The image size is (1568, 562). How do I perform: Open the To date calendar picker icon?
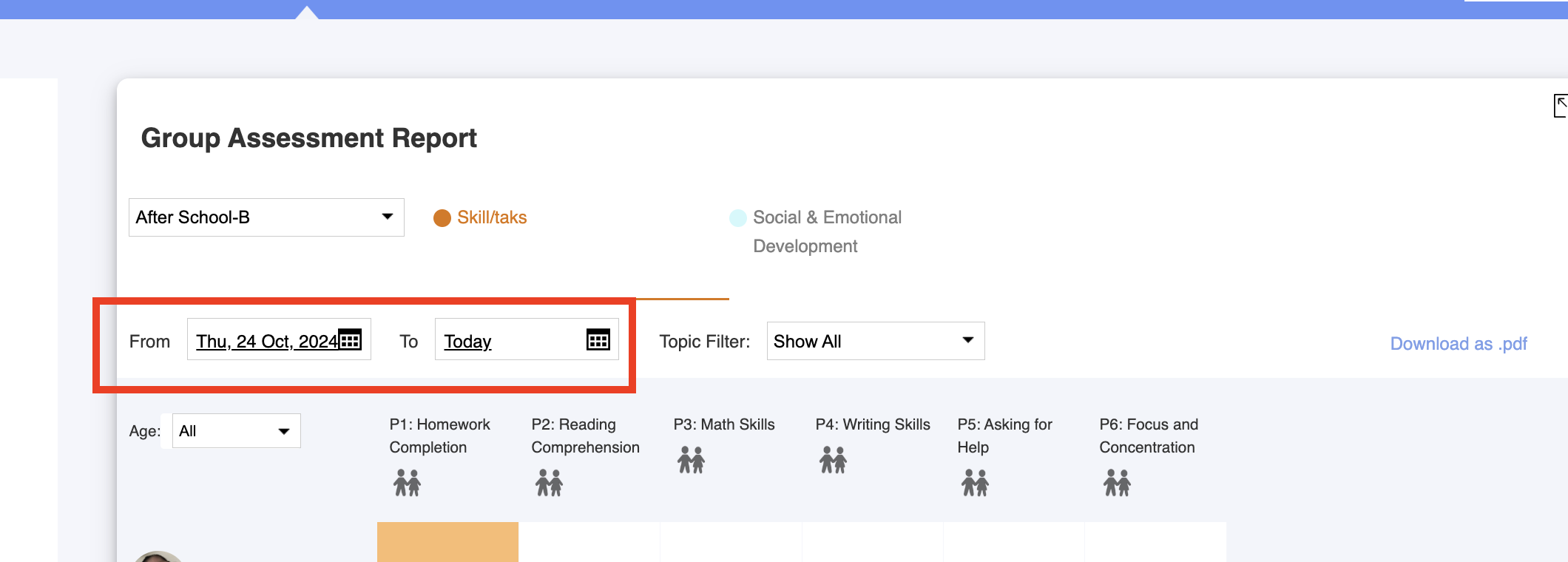598,339
